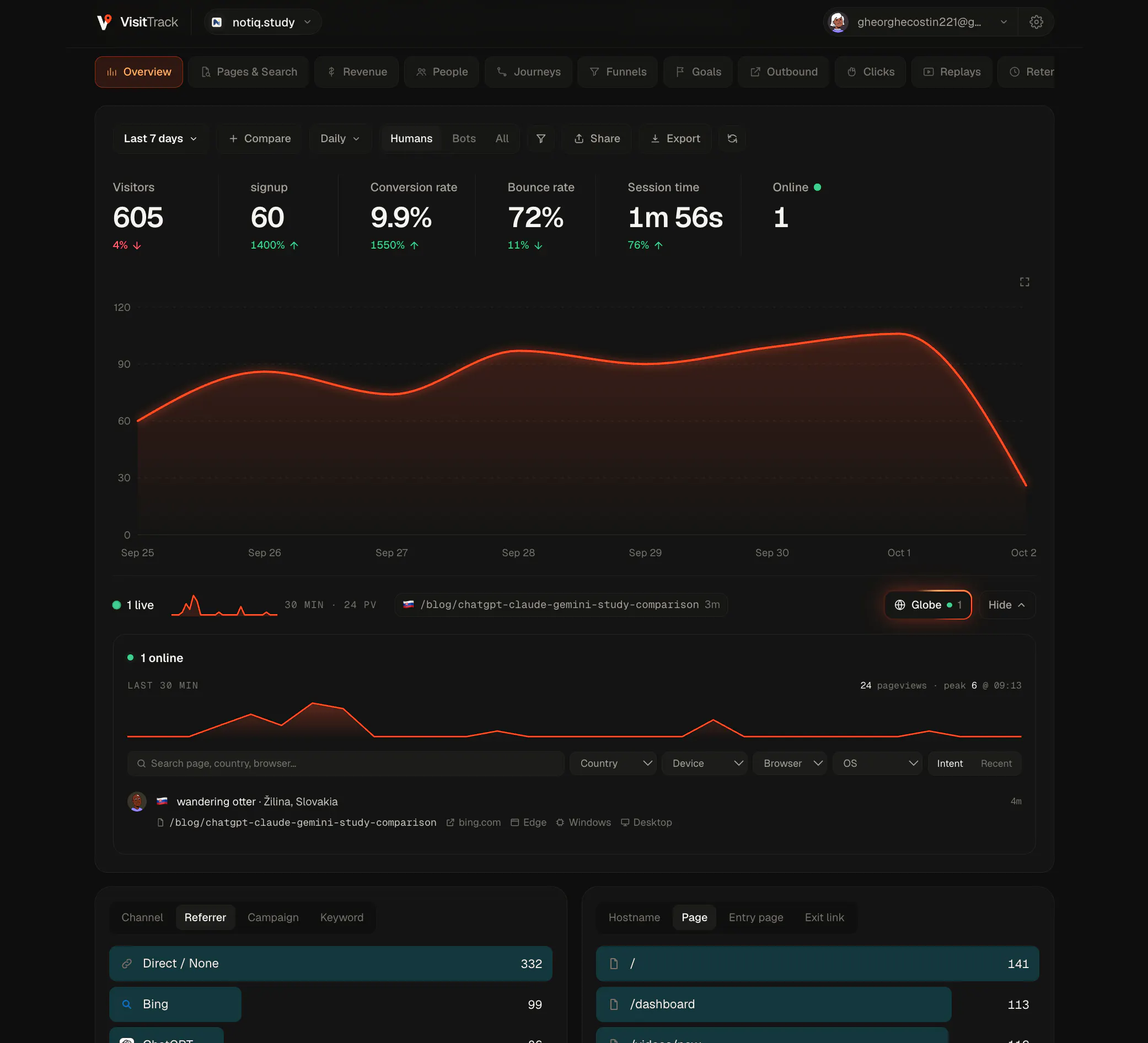Open the Device filter dropdown
This screenshot has width=1148, height=1043.
tap(704, 764)
